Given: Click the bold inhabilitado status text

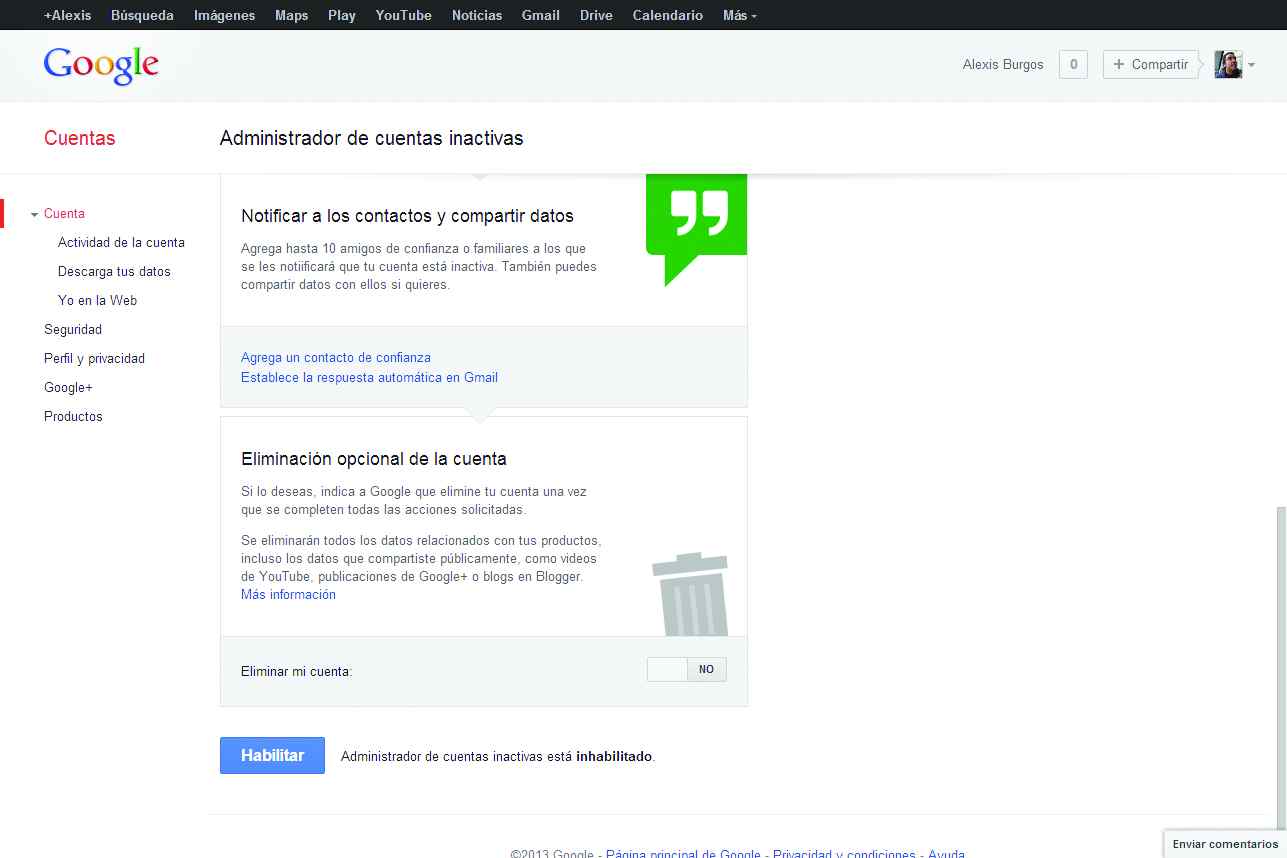Looking at the screenshot, I should [x=614, y=757].
